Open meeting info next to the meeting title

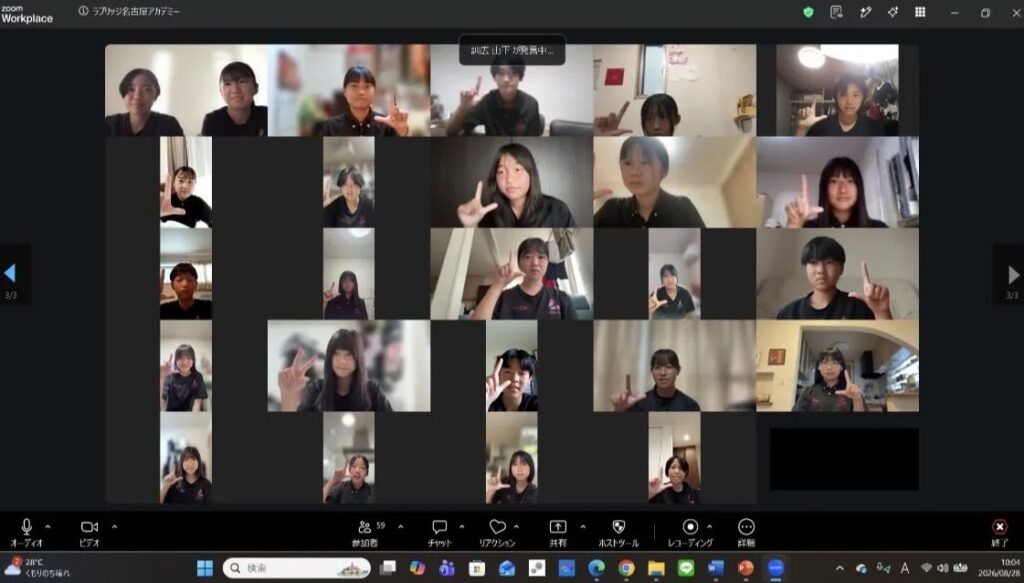[x=83, y=11]
